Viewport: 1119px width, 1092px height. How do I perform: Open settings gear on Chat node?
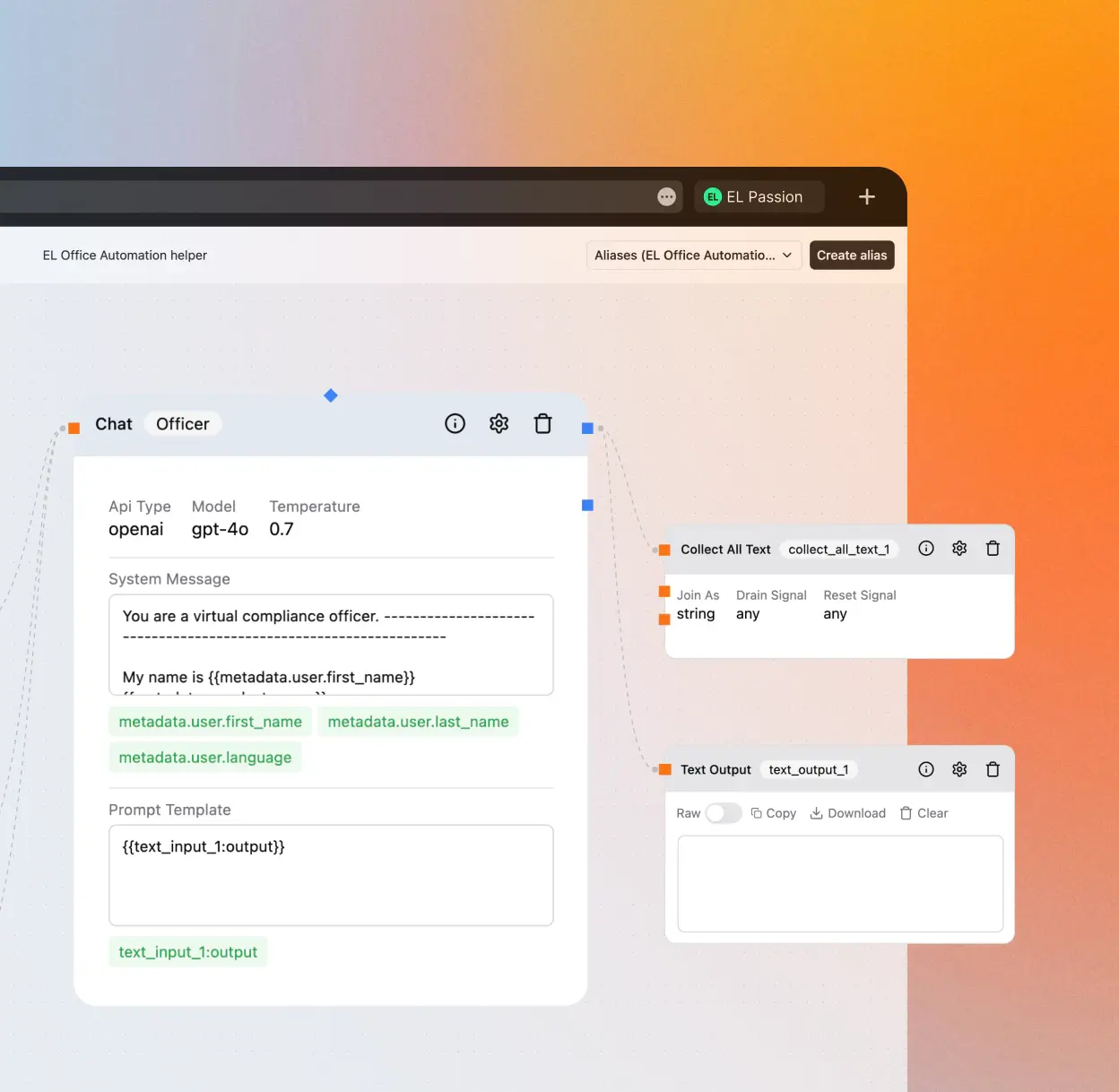point(499,423)
